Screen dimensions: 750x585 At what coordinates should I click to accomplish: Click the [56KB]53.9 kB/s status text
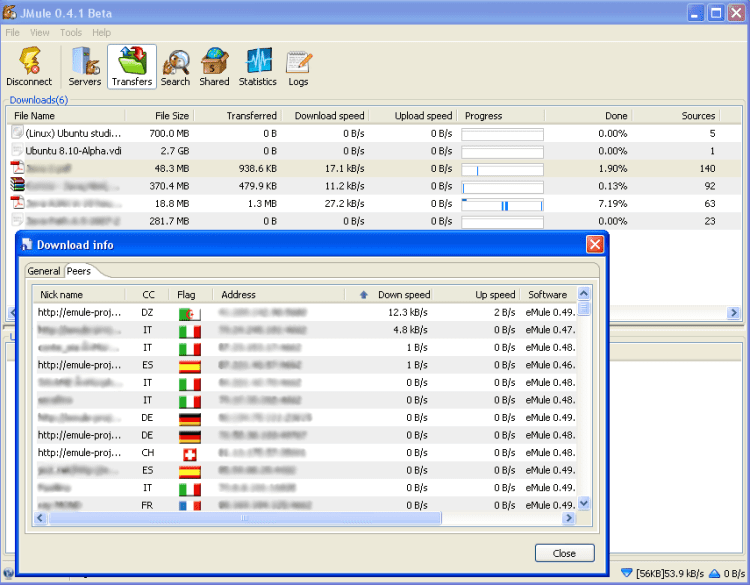[670, 573]
